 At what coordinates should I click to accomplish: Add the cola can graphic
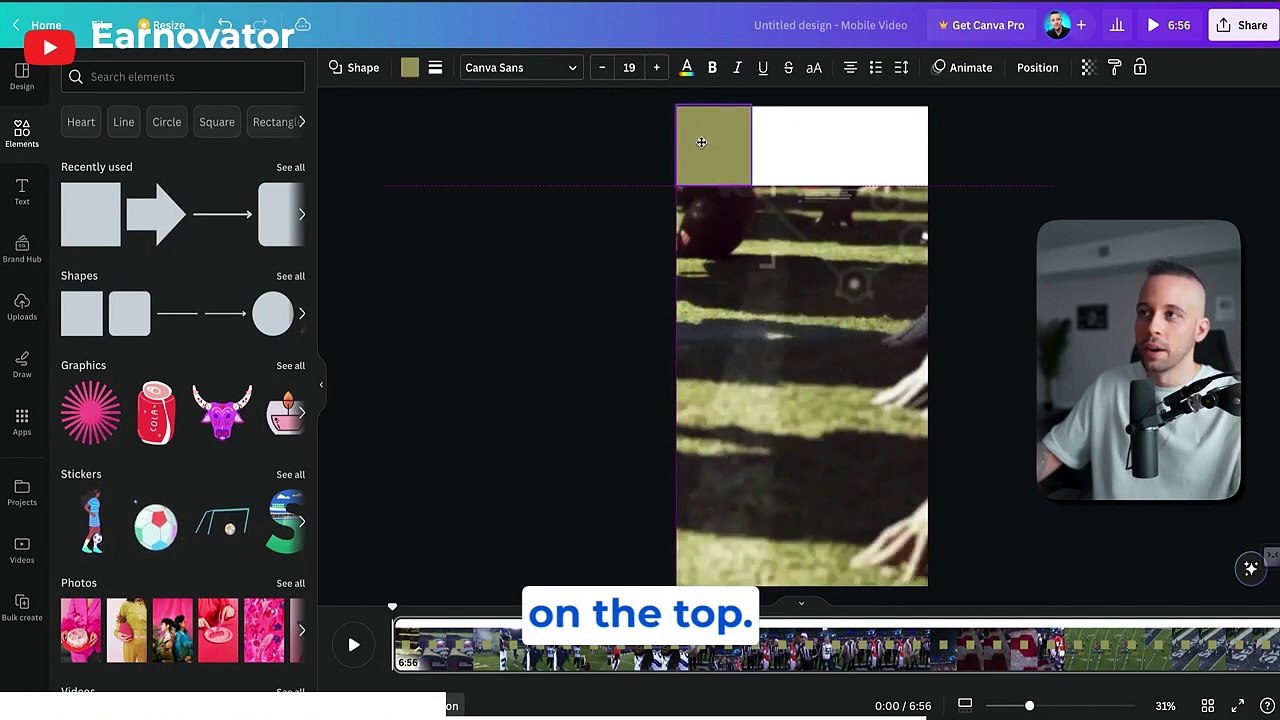point(156,412)
